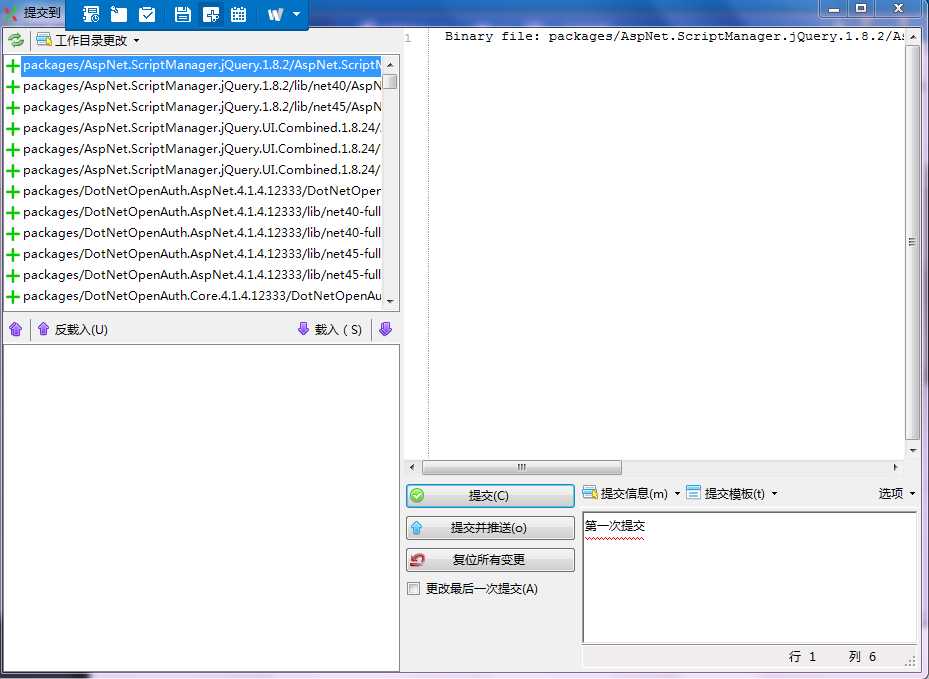Select the jQuery.1.8.2/lib/net40/AspN file row
This screenshot has height=679, width=929.
tap(201, 87)
